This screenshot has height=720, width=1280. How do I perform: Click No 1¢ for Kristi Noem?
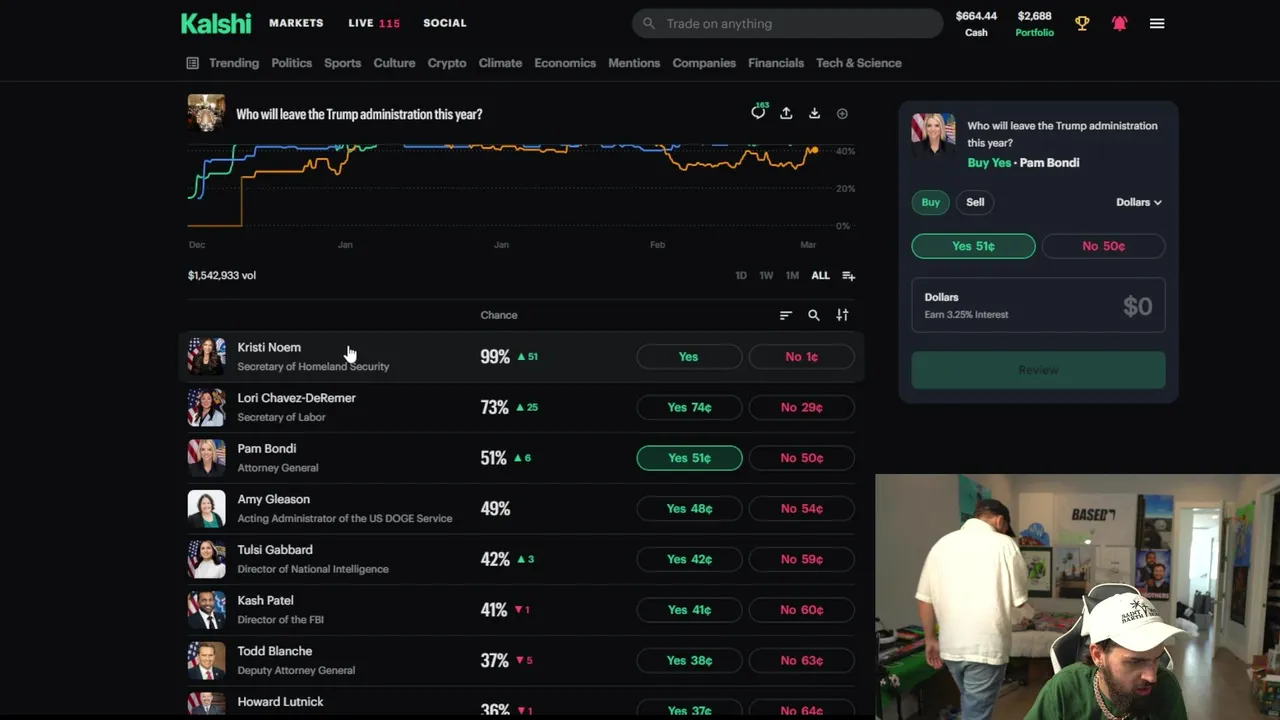click(801, 356)
